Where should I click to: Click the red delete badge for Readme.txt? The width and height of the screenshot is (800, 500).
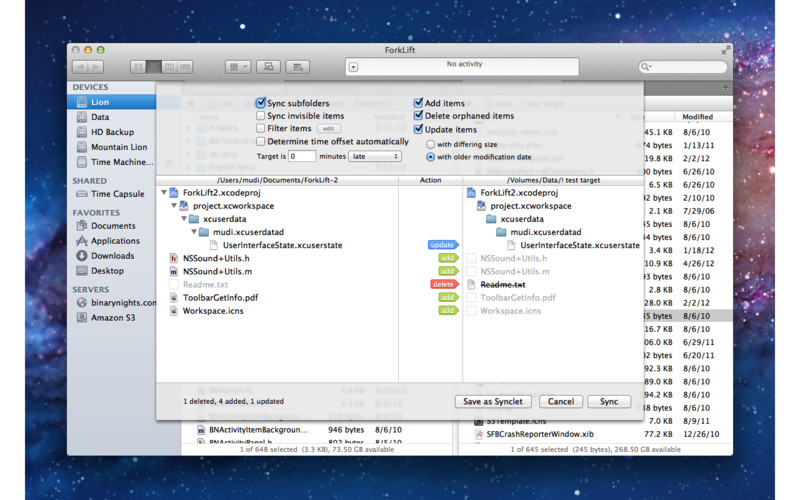(442, 284)
